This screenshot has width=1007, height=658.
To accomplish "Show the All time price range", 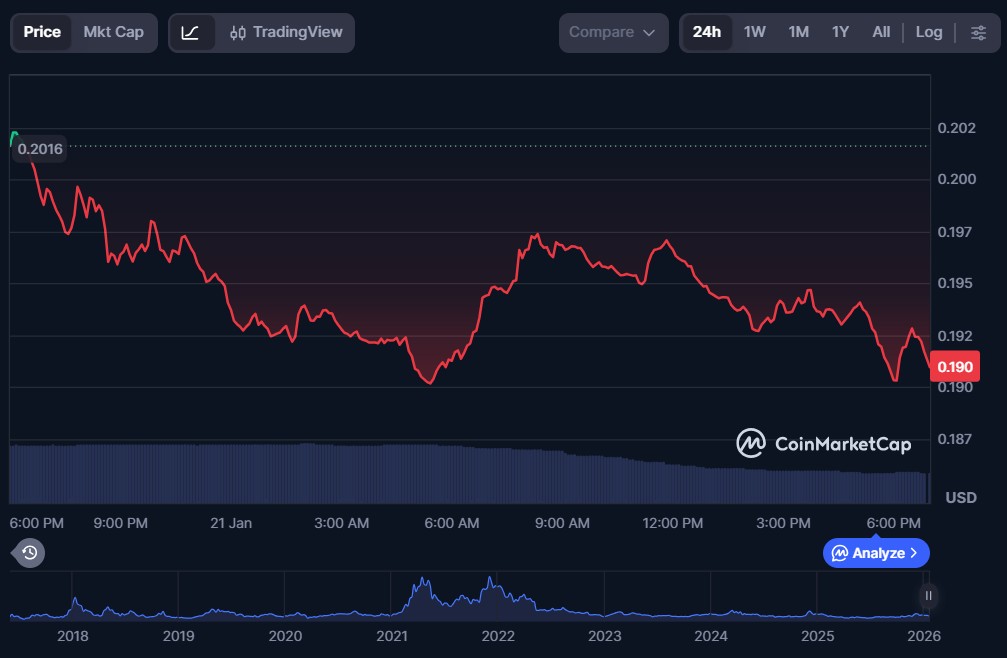I will click(881, 32).
